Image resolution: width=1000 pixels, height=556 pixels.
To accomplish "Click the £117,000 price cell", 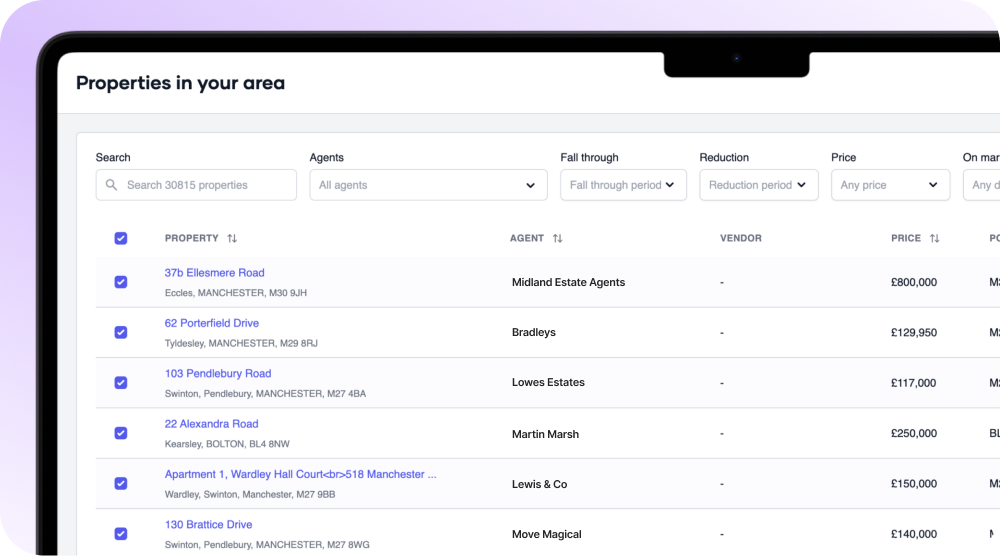I will 913,383.
